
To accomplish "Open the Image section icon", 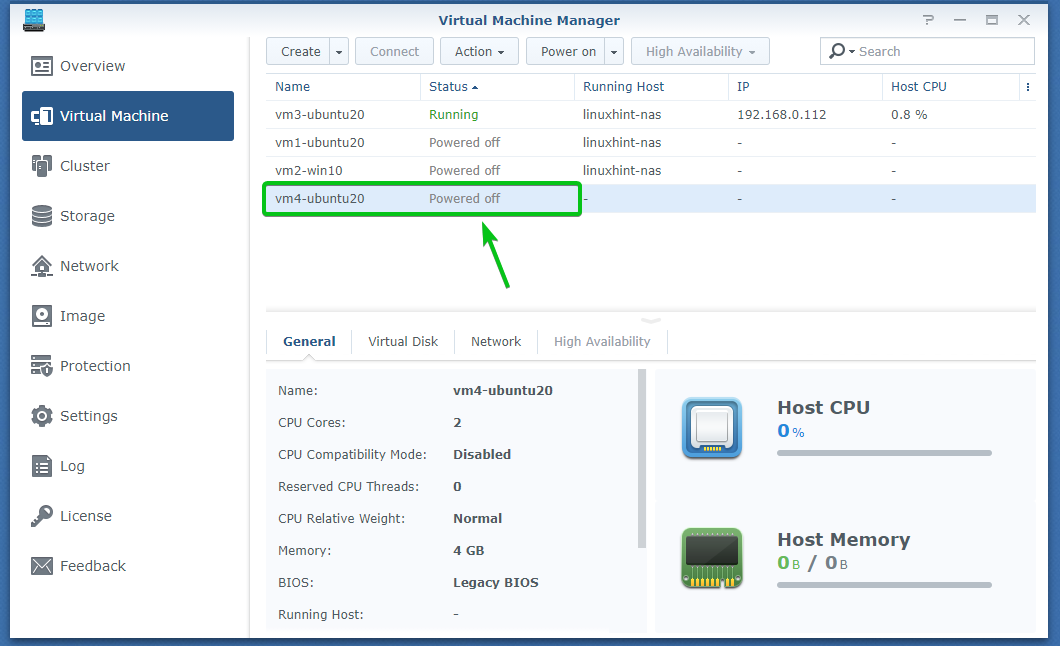I will point(42,316).
